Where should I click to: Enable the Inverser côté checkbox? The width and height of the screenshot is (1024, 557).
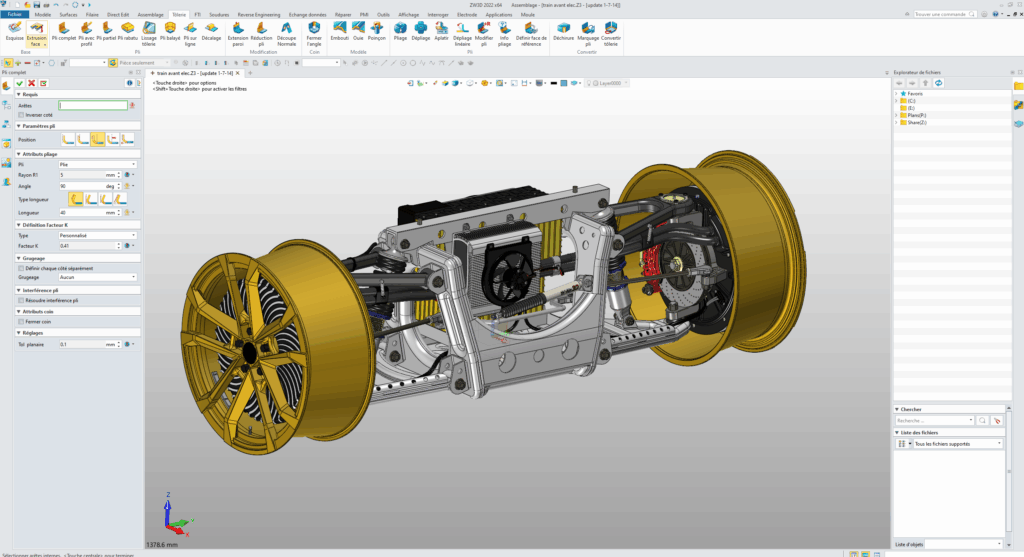coord(22,115)
